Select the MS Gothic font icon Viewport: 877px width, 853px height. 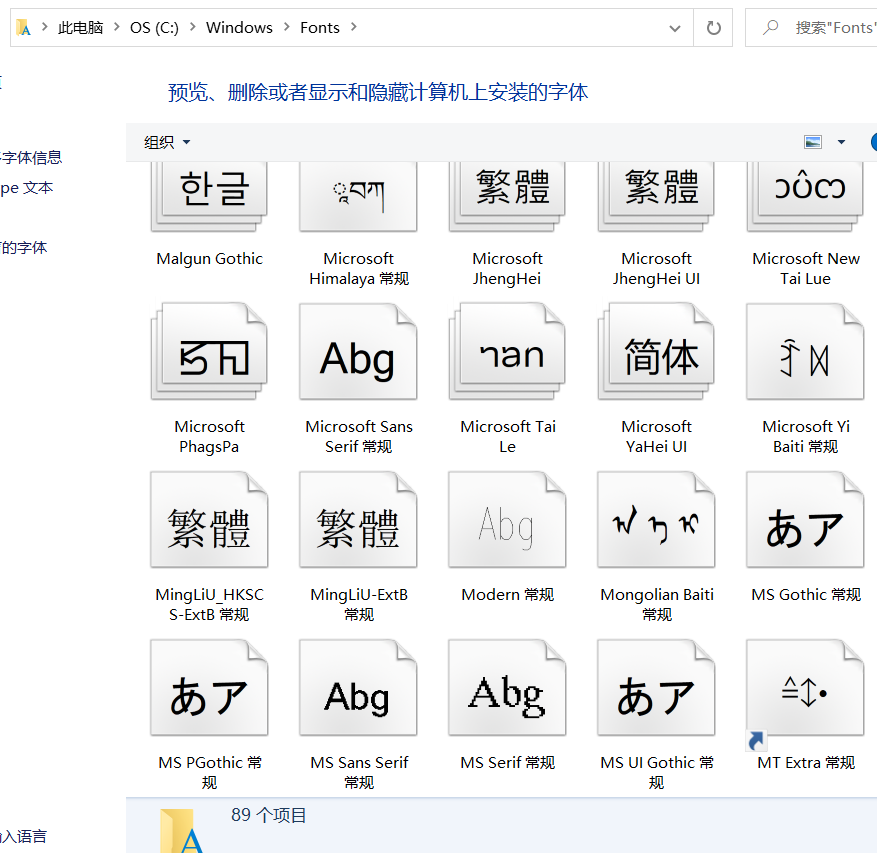(805, 519)
